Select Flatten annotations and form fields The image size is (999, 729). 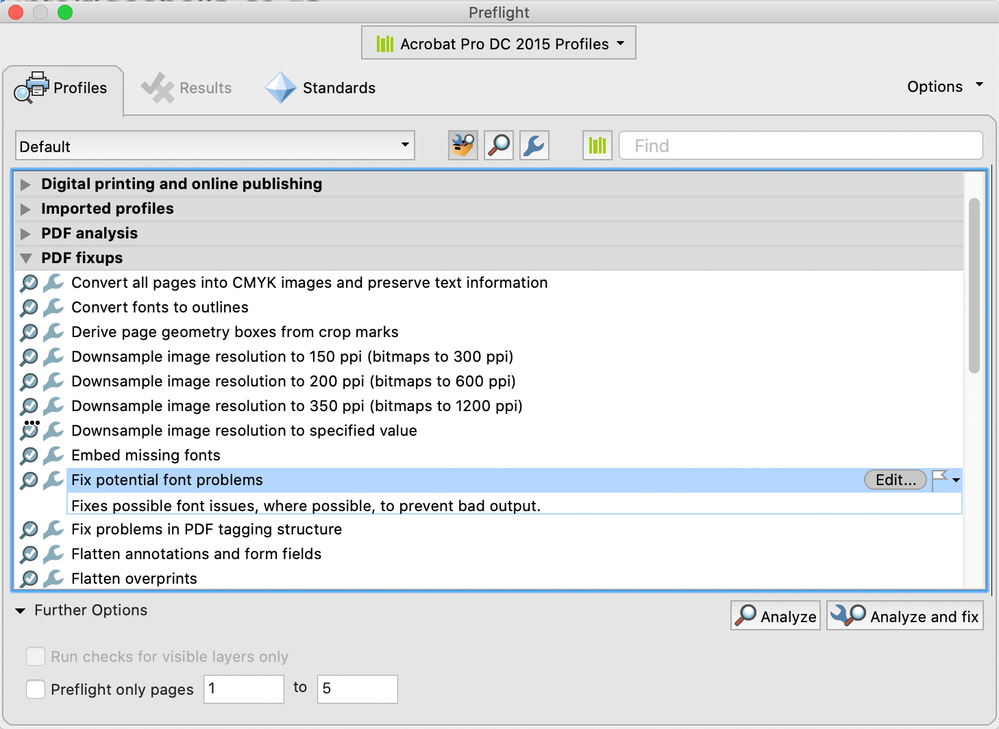pos(196,554)
